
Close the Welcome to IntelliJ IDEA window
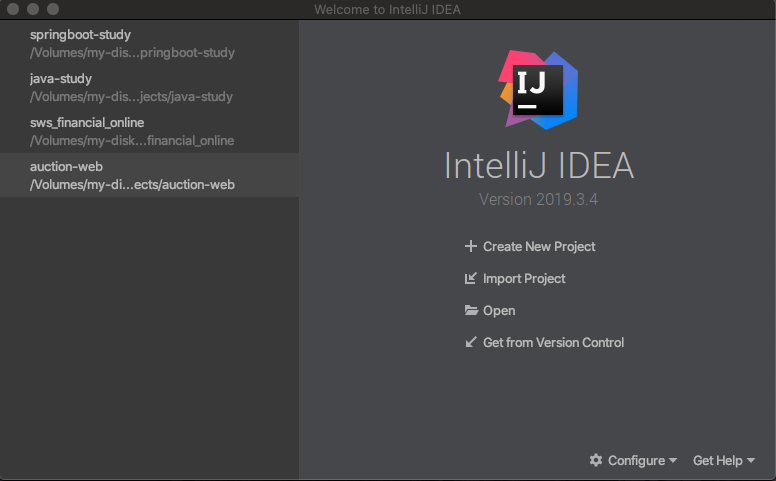click(14, 9)
